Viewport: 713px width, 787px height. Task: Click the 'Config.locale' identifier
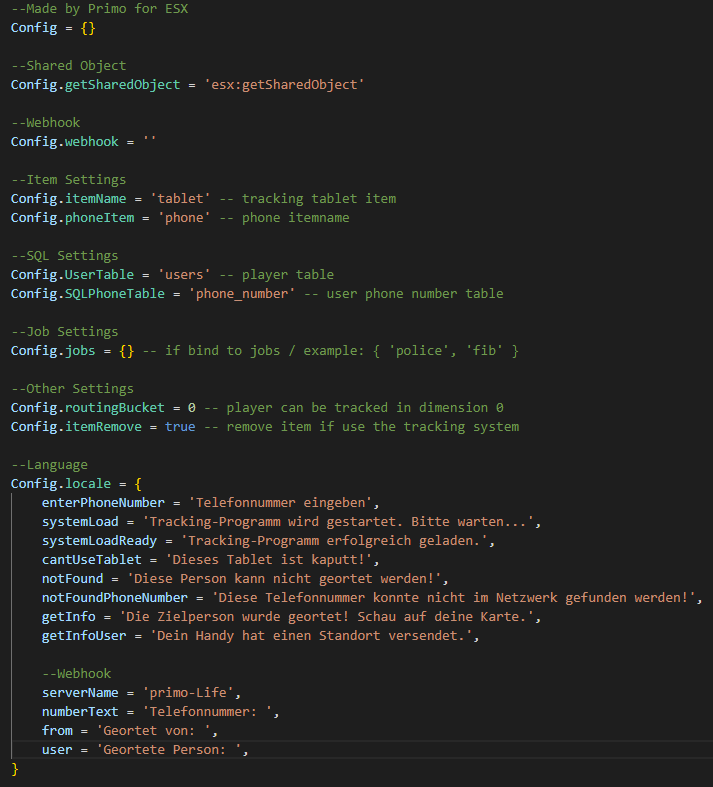coord(61,484)
